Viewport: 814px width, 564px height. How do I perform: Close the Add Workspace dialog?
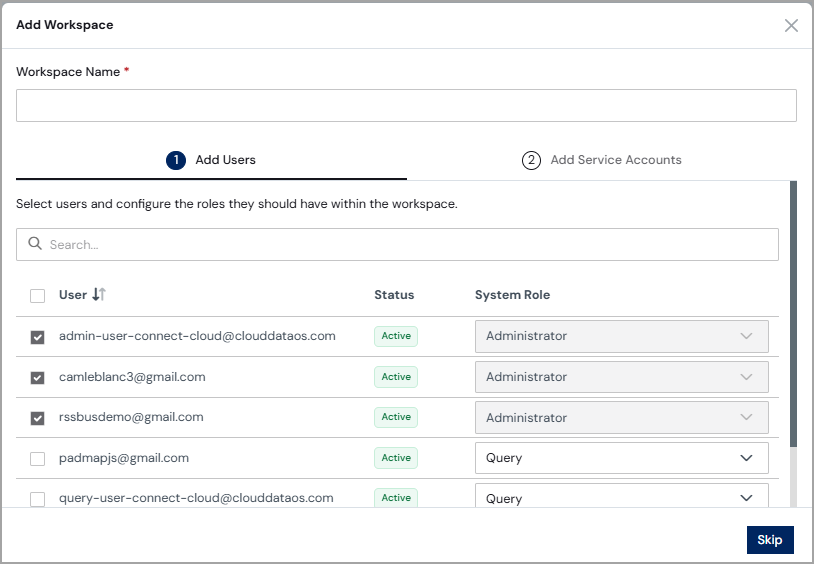point(791,25)
